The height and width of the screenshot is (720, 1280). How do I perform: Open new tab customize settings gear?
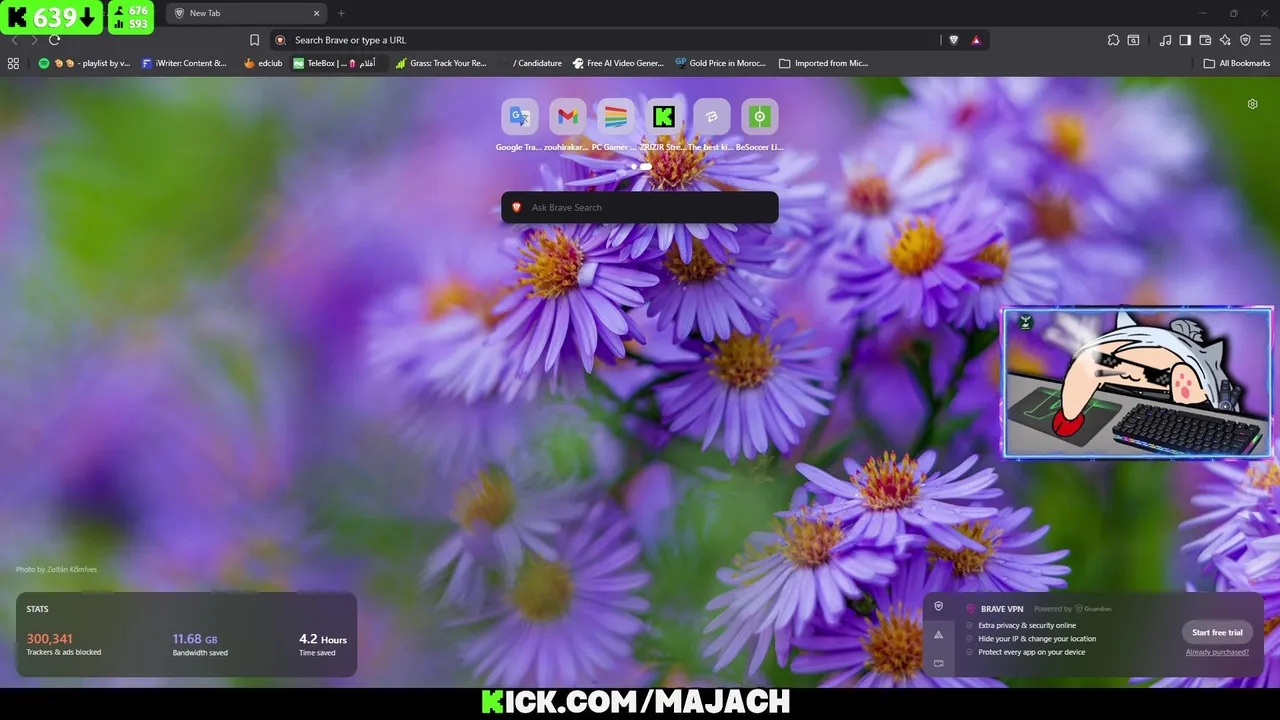(1252, 104)
